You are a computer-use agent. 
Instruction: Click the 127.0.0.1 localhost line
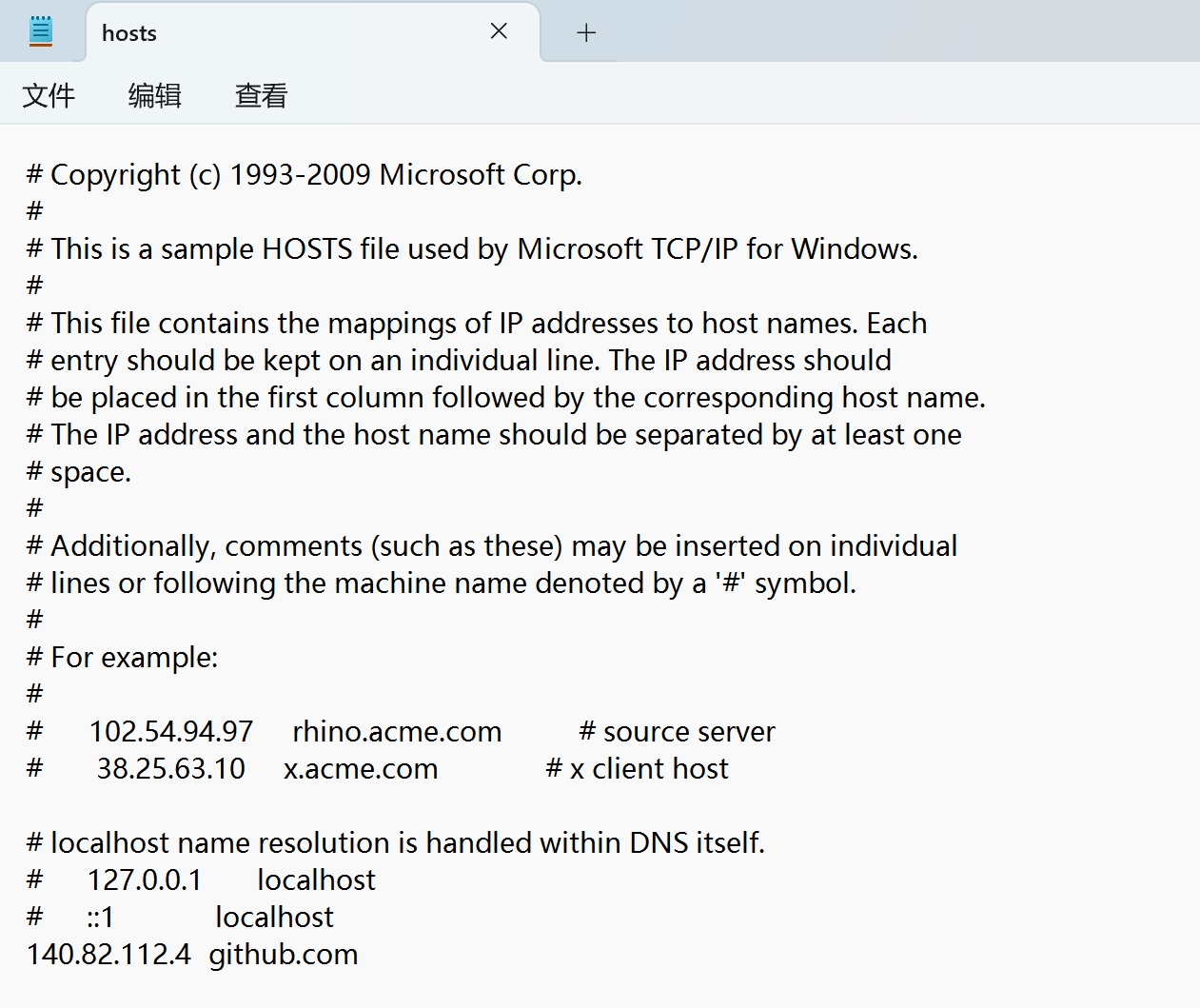point(201,880)
